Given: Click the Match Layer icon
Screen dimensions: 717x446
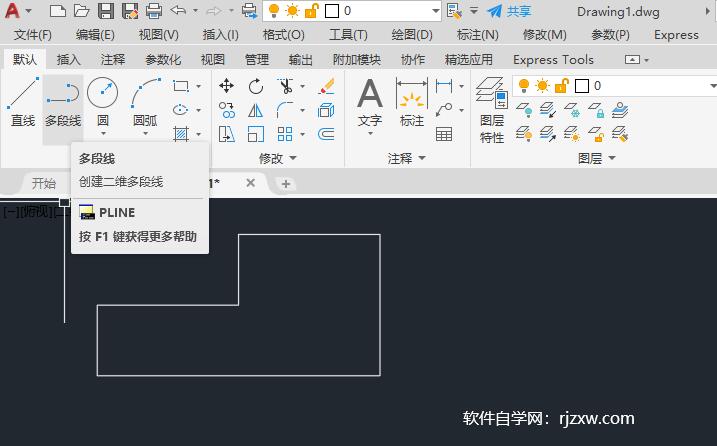Looking at the screenshot, I should (x=620, y=134).
